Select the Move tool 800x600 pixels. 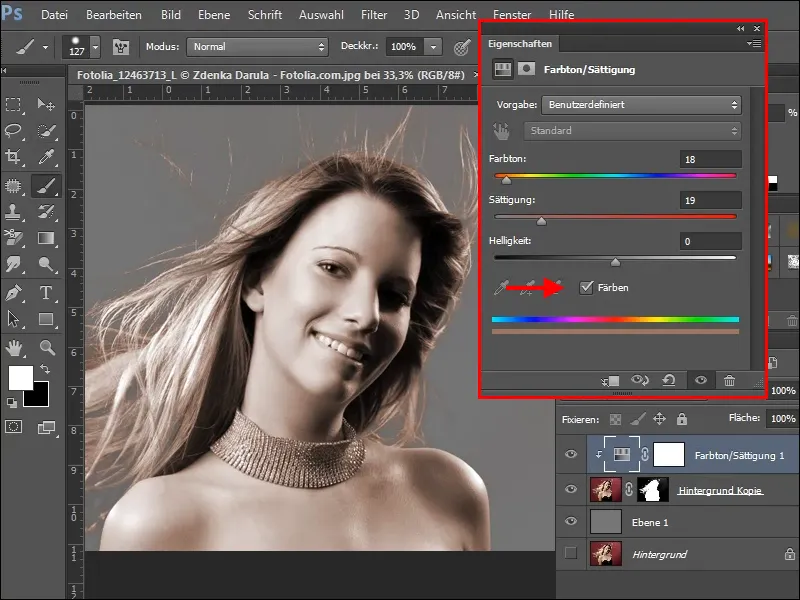click(46, 105)
